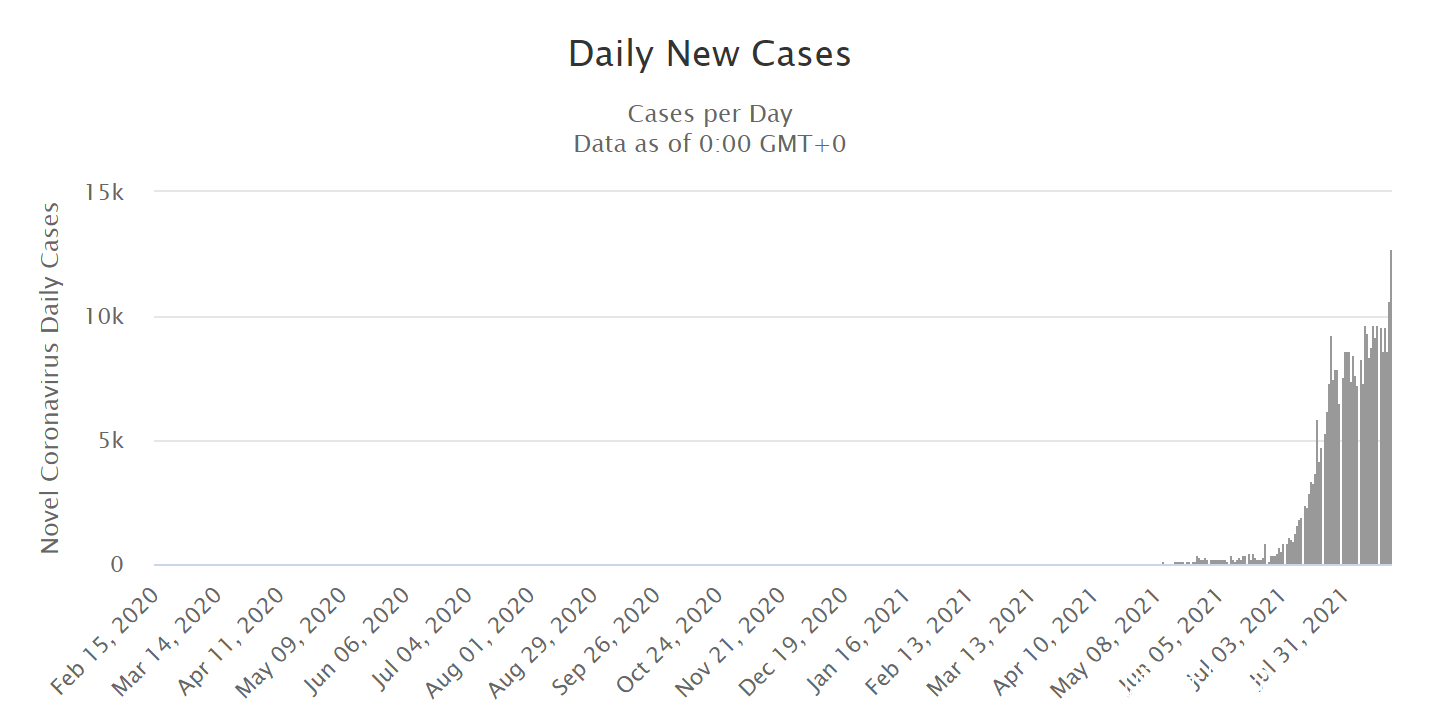Image resolution: width=1431 pixels, height=716 pixels.
Task: Click the 5k y-axis label
Action: pos(110,441)
